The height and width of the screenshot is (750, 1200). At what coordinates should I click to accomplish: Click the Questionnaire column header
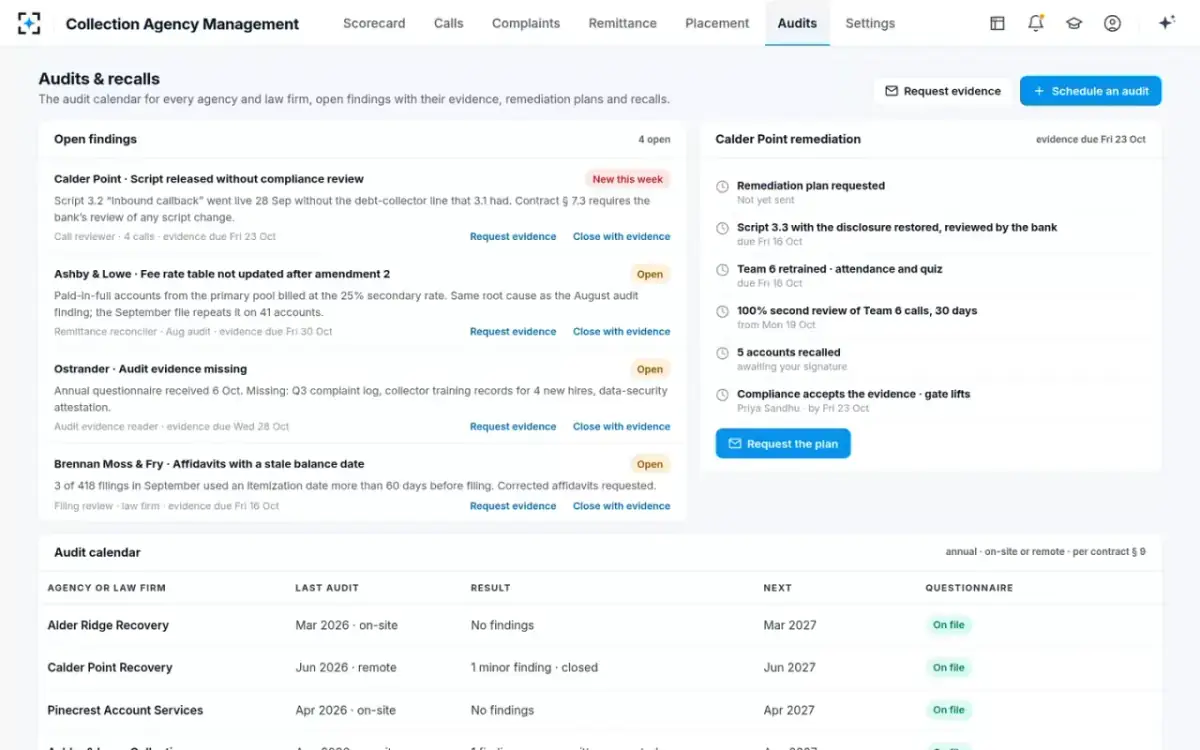pos(969,588)
